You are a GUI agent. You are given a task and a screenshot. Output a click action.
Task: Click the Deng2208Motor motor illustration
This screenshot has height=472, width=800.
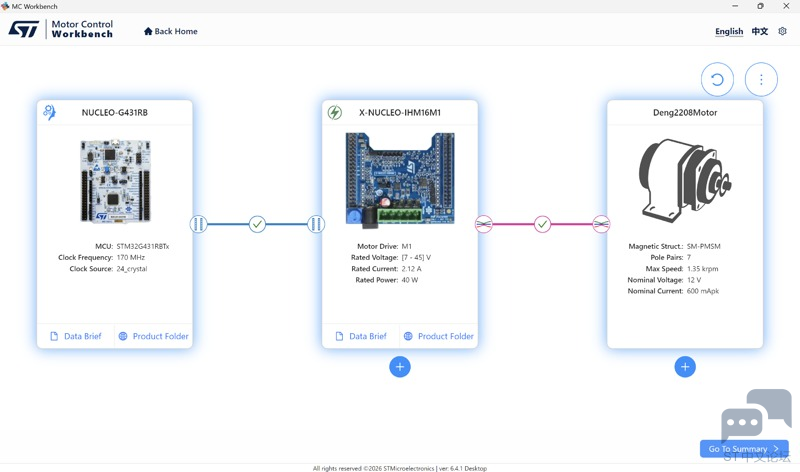click(685, 180)
